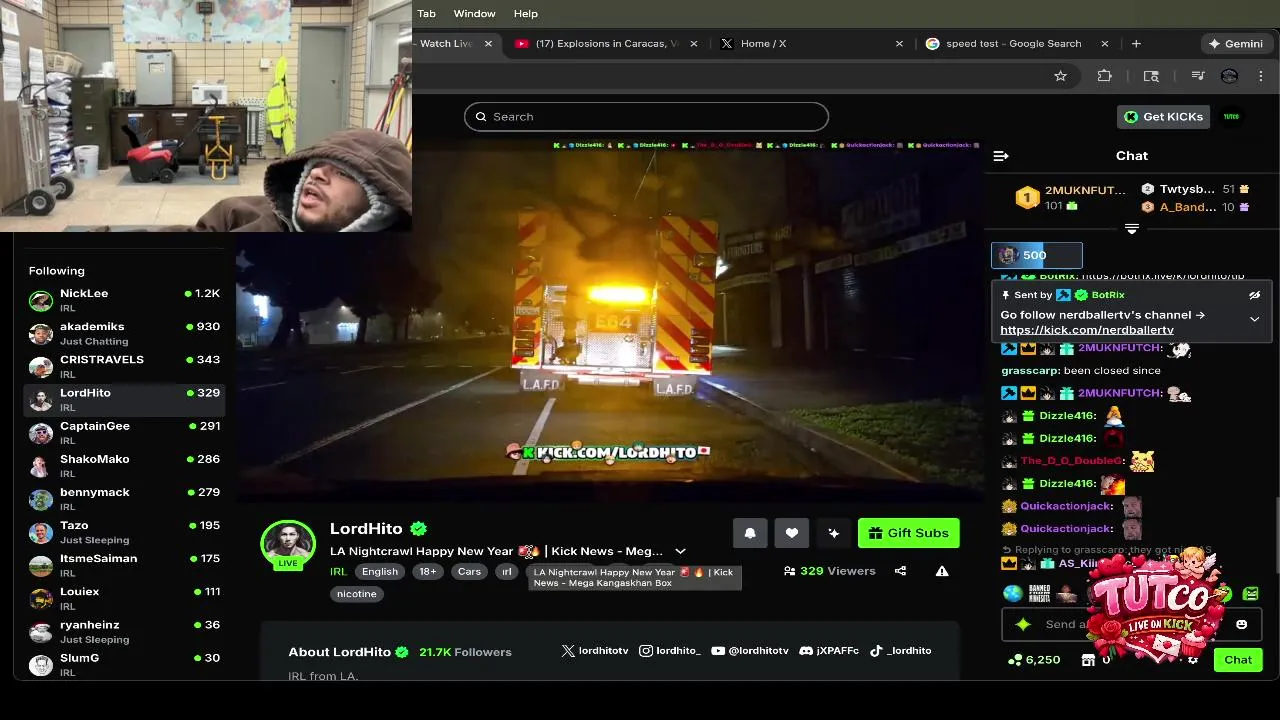Image resolution: width=1280 pixels, height=720 pixels.
Task: Report the stream with the warning icon
Action: 942,571
